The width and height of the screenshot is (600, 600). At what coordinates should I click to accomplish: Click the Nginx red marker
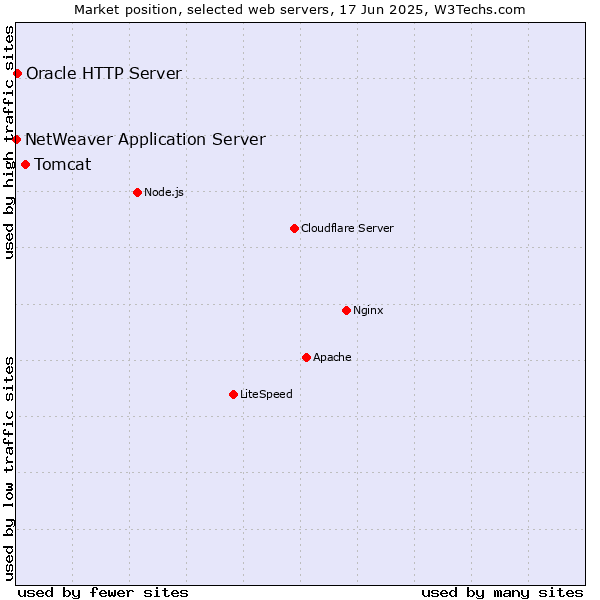click(346, 310)
